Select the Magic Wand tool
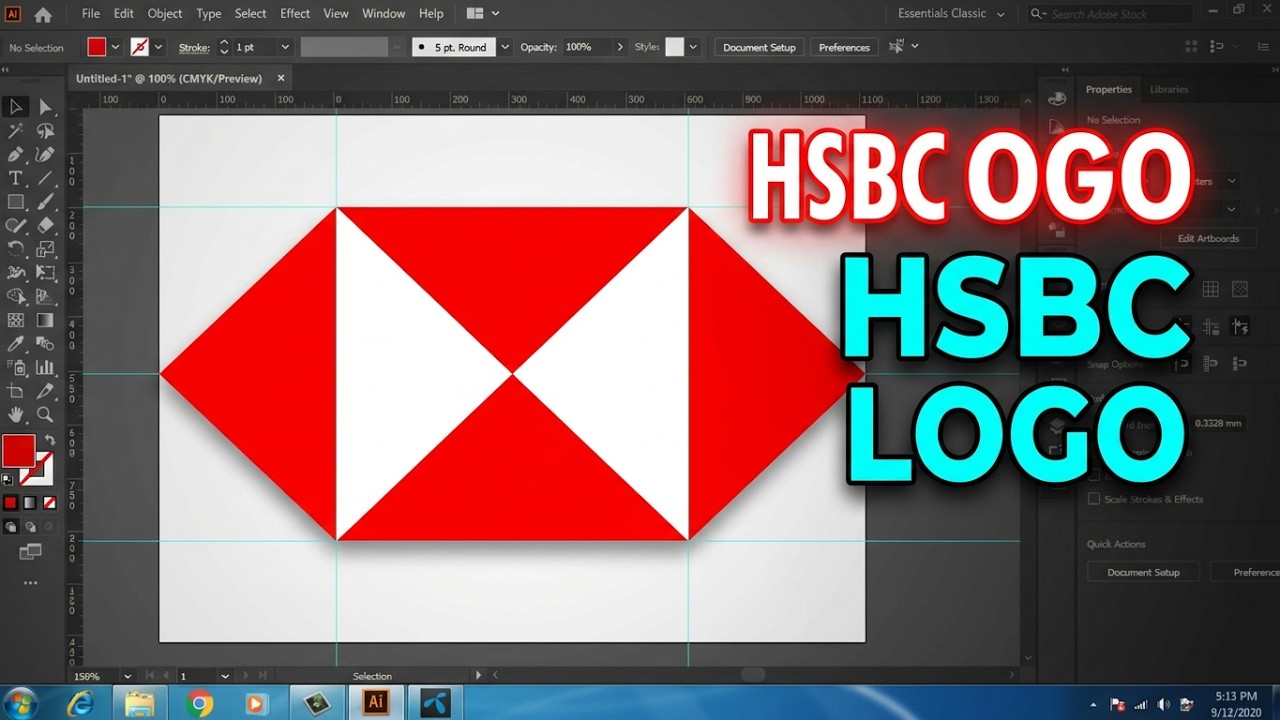1280x720 pixels. point(16,131)
